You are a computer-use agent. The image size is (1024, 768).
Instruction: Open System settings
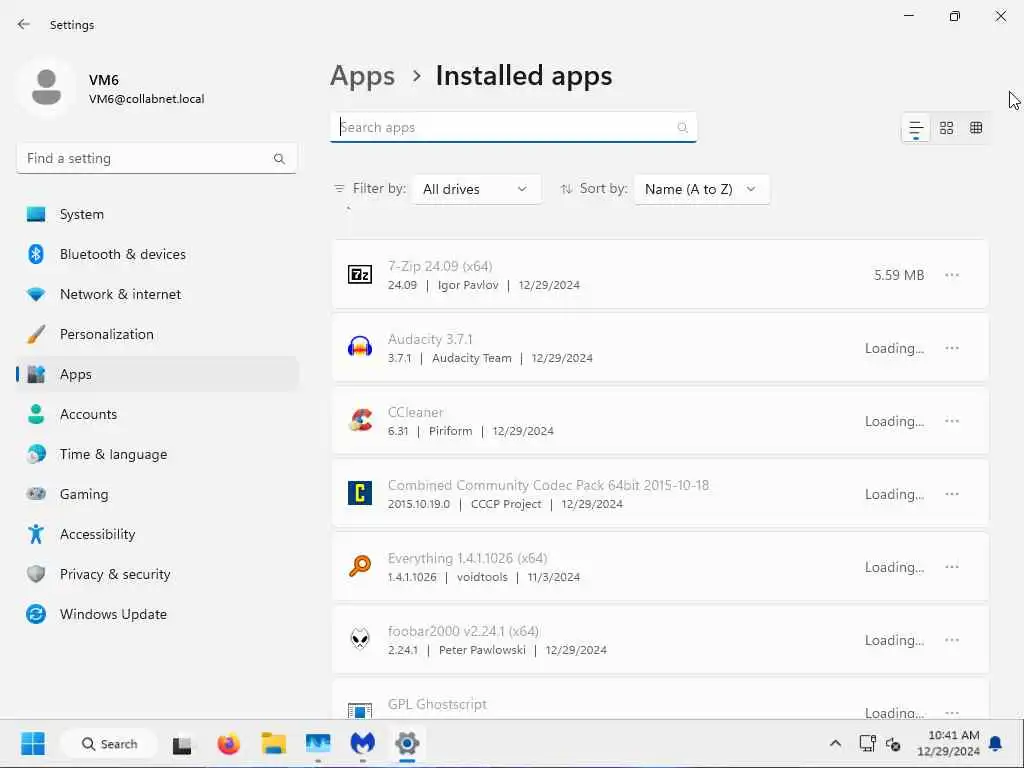pos(157,214)
